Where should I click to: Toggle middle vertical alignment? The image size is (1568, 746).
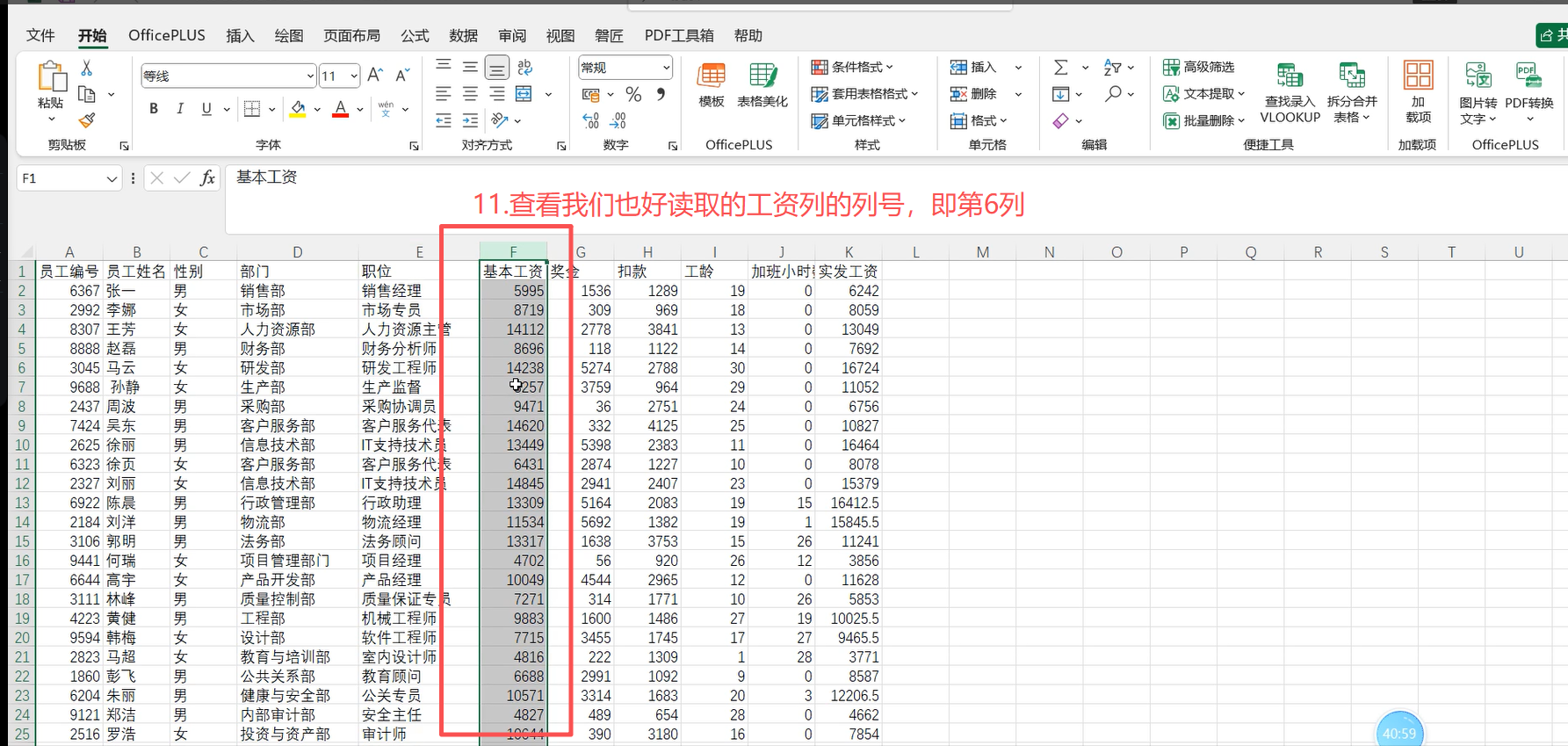coord(470,67)
